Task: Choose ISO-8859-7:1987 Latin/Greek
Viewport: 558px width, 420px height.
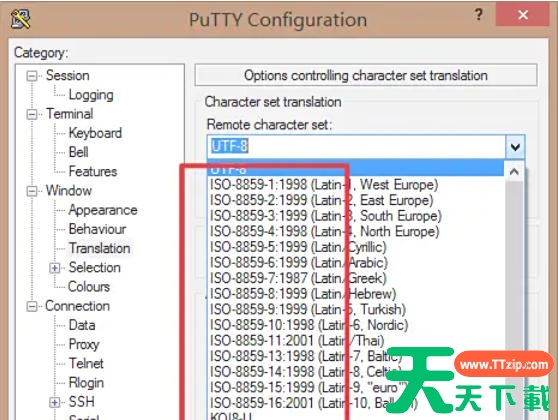Action: coord(356,278)
